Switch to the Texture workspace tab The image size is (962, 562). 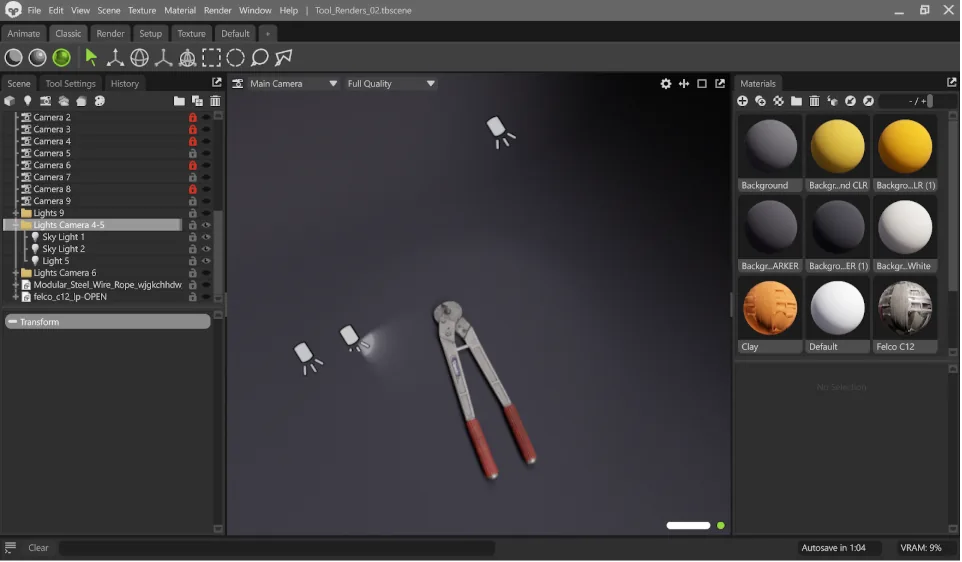point(191,34)
